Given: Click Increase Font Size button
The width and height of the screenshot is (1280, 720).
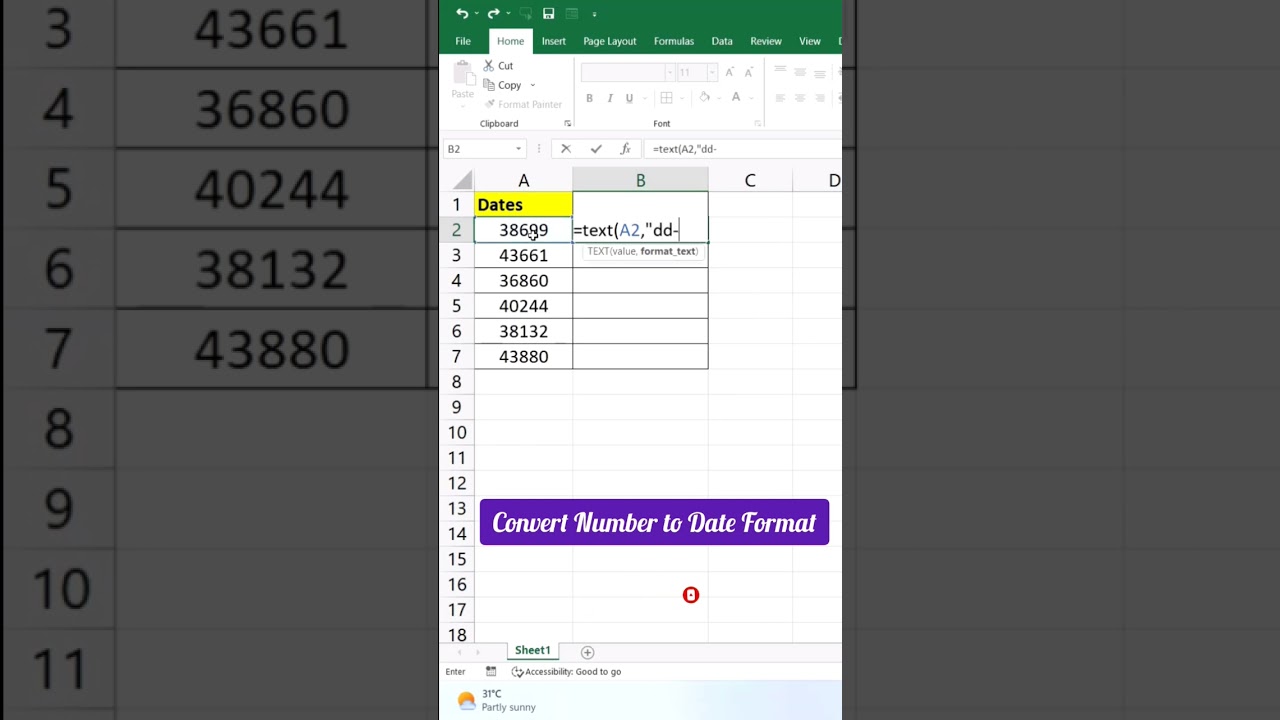Looking at the screenshot, I should point(730,72).
